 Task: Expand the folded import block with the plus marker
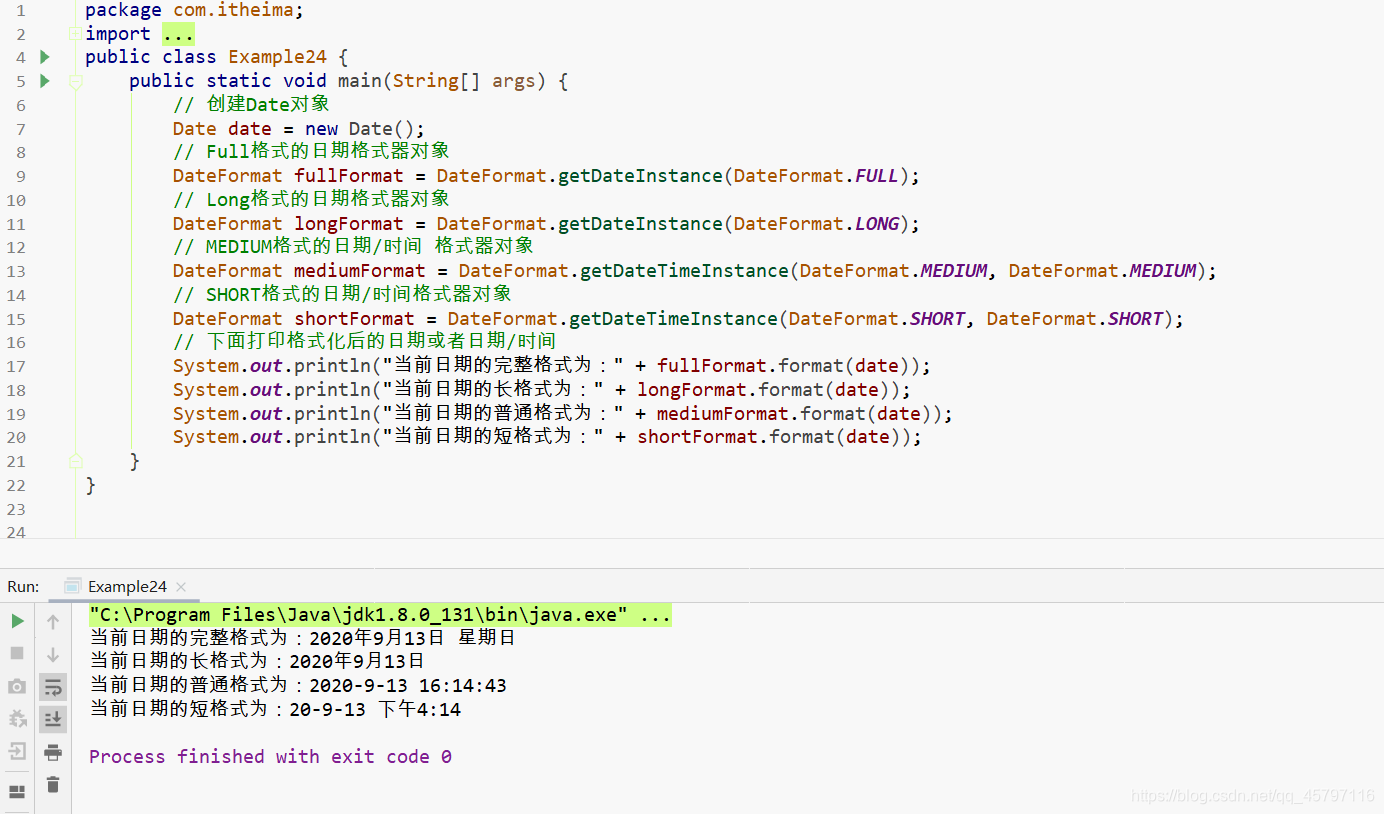[x=75, y=34]
